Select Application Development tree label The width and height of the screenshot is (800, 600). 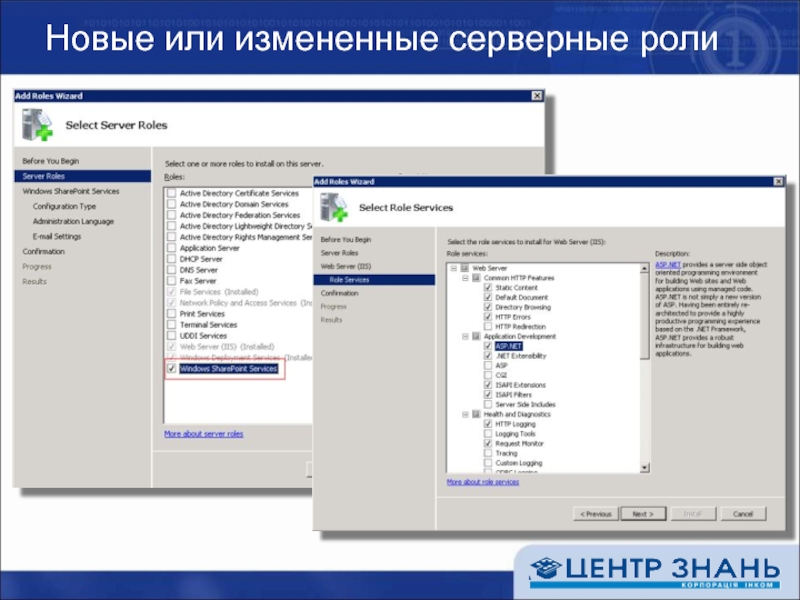(520, 336)
